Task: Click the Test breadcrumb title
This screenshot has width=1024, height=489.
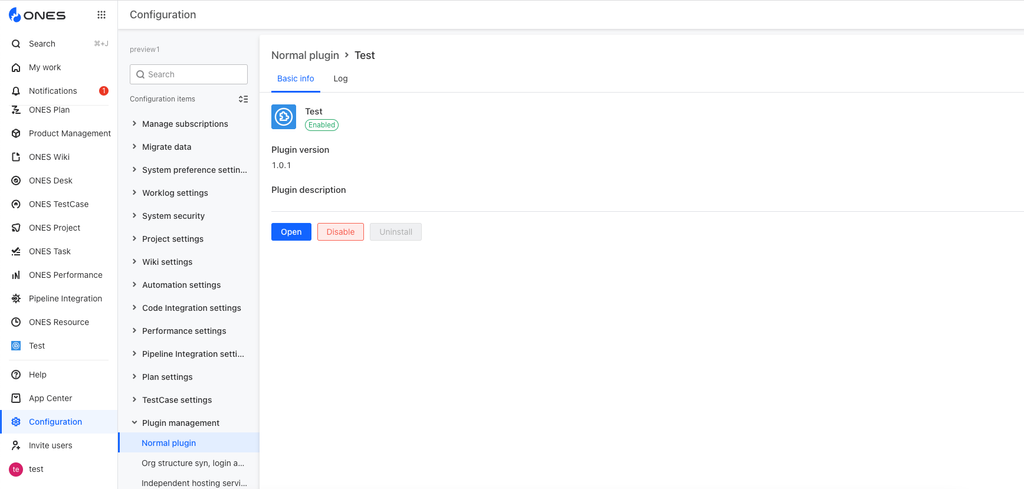Action: (x=364, y=55)
